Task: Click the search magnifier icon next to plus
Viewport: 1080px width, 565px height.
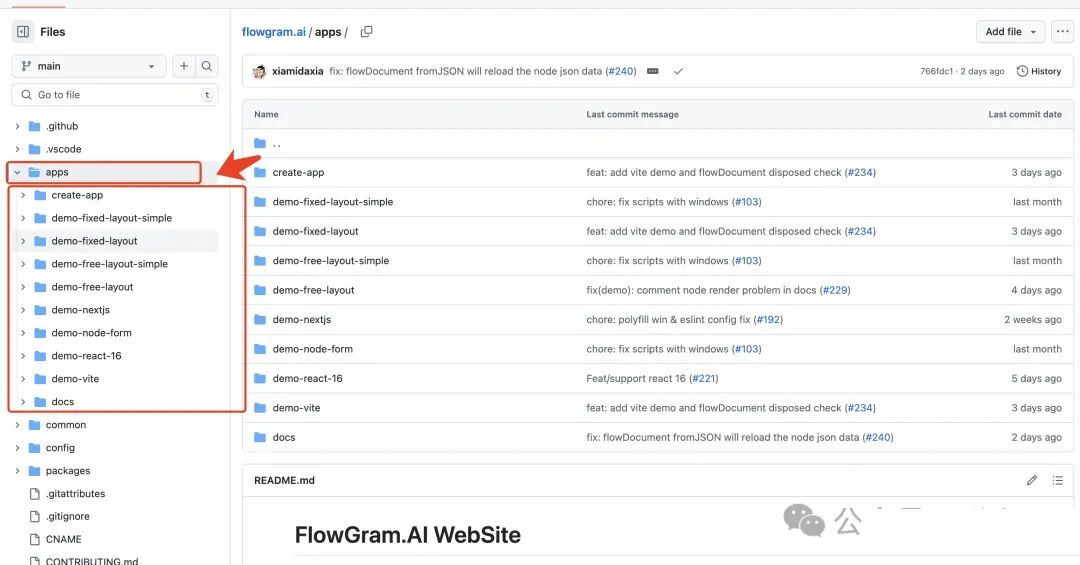Action: [x=207, y=66]
